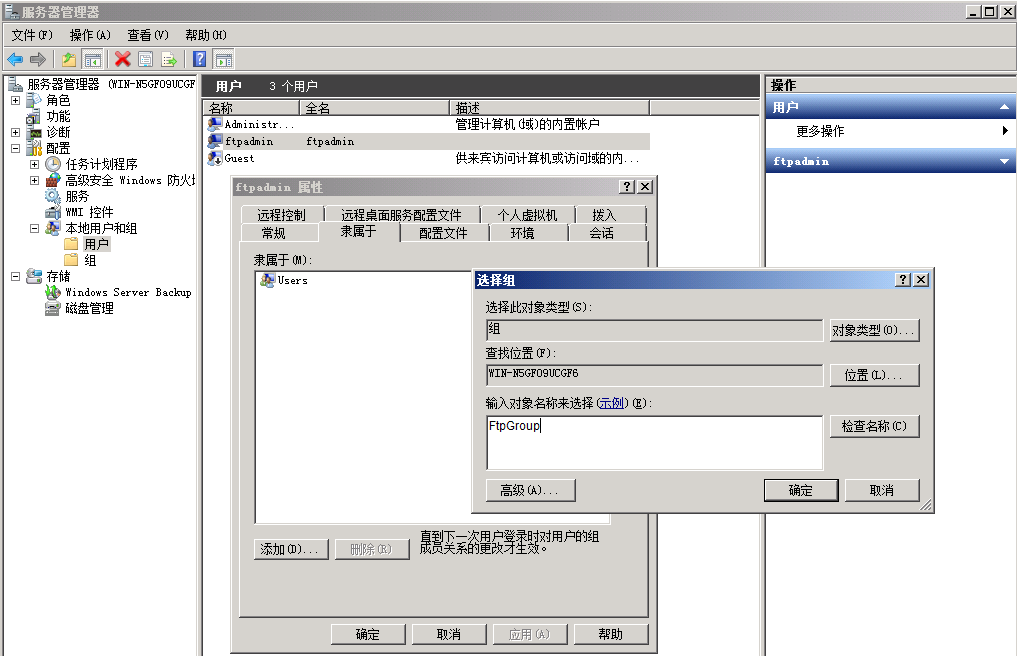Open the Properties toolbar icon
This screenshot has height=656, width=1017.
[x=146, y=60]
